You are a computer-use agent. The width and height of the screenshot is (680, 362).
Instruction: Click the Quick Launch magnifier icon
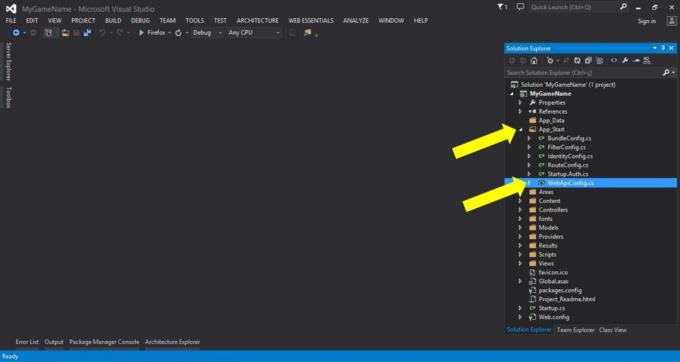tap(623, 7)
